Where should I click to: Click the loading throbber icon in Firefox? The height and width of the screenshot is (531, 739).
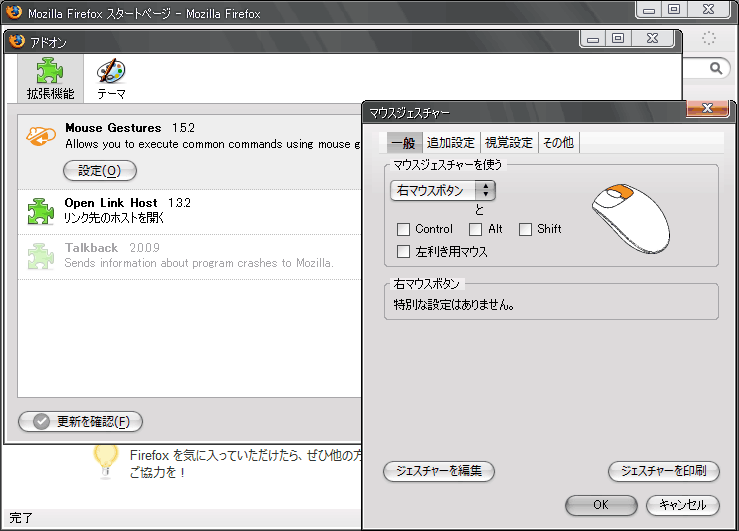(709, 38)
